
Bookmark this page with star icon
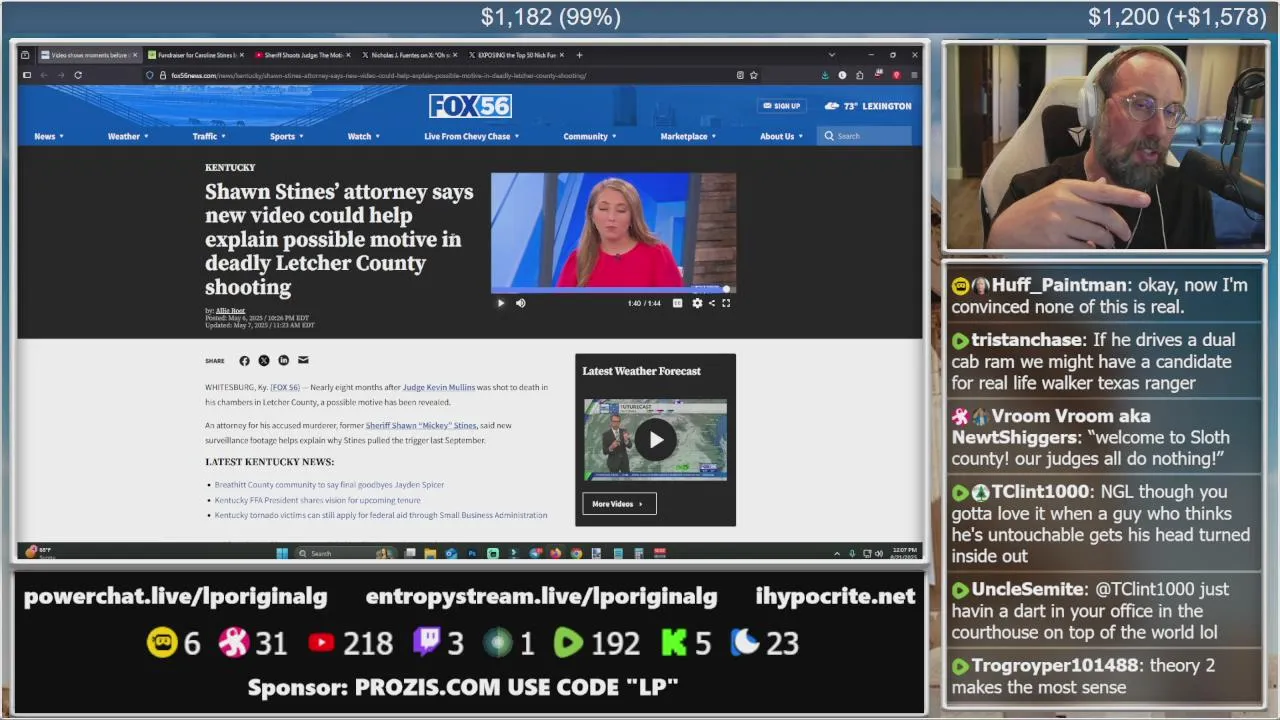(x=753, y=75)
